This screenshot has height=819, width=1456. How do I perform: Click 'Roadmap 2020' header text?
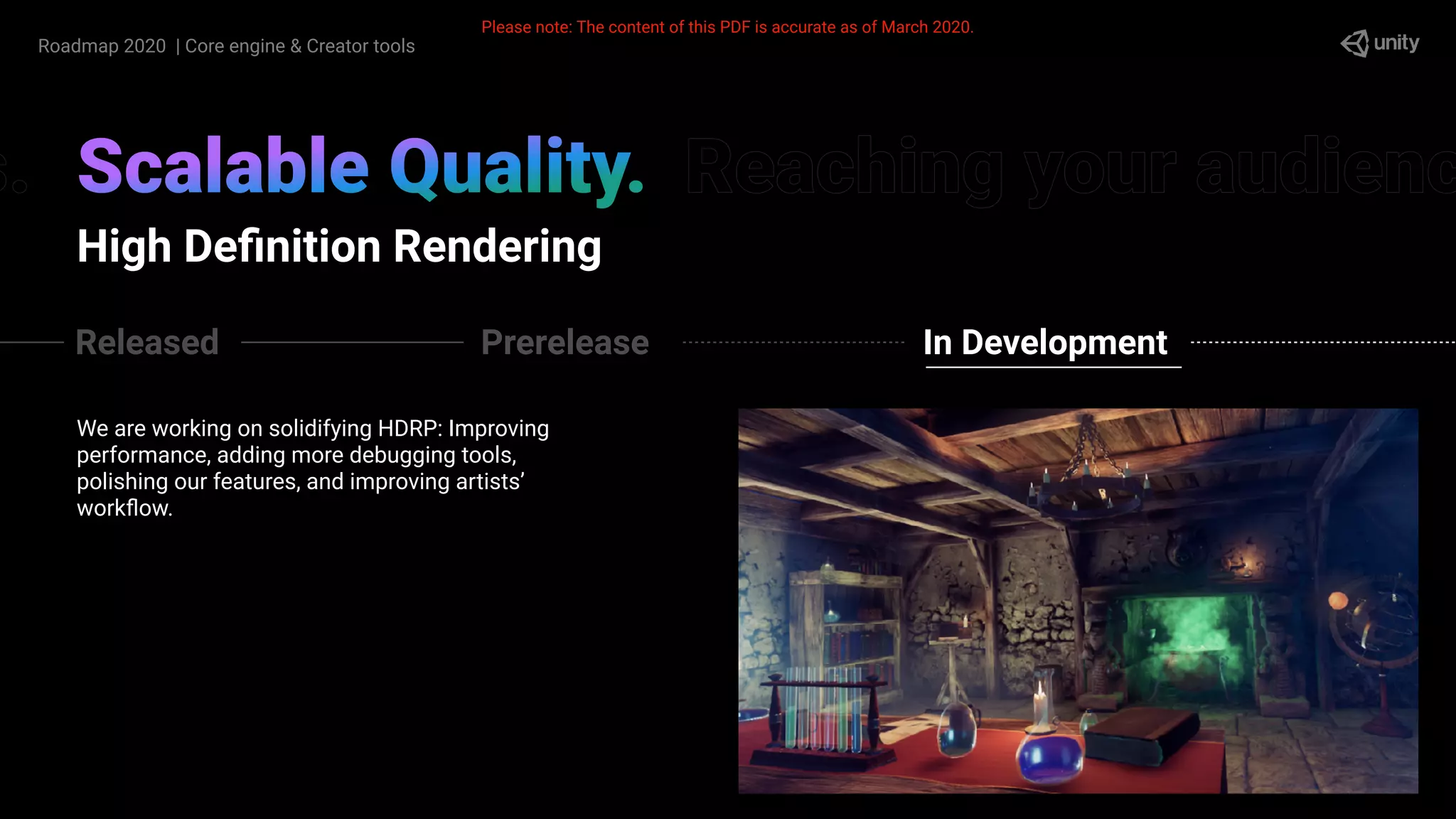[x=102, y=46]
